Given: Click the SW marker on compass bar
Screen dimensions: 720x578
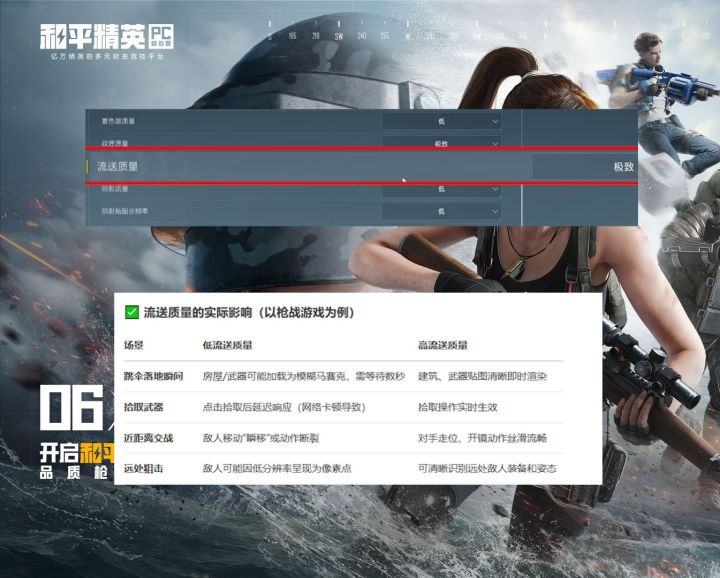Looking at the screenshot, I should (x=339, y=36).
